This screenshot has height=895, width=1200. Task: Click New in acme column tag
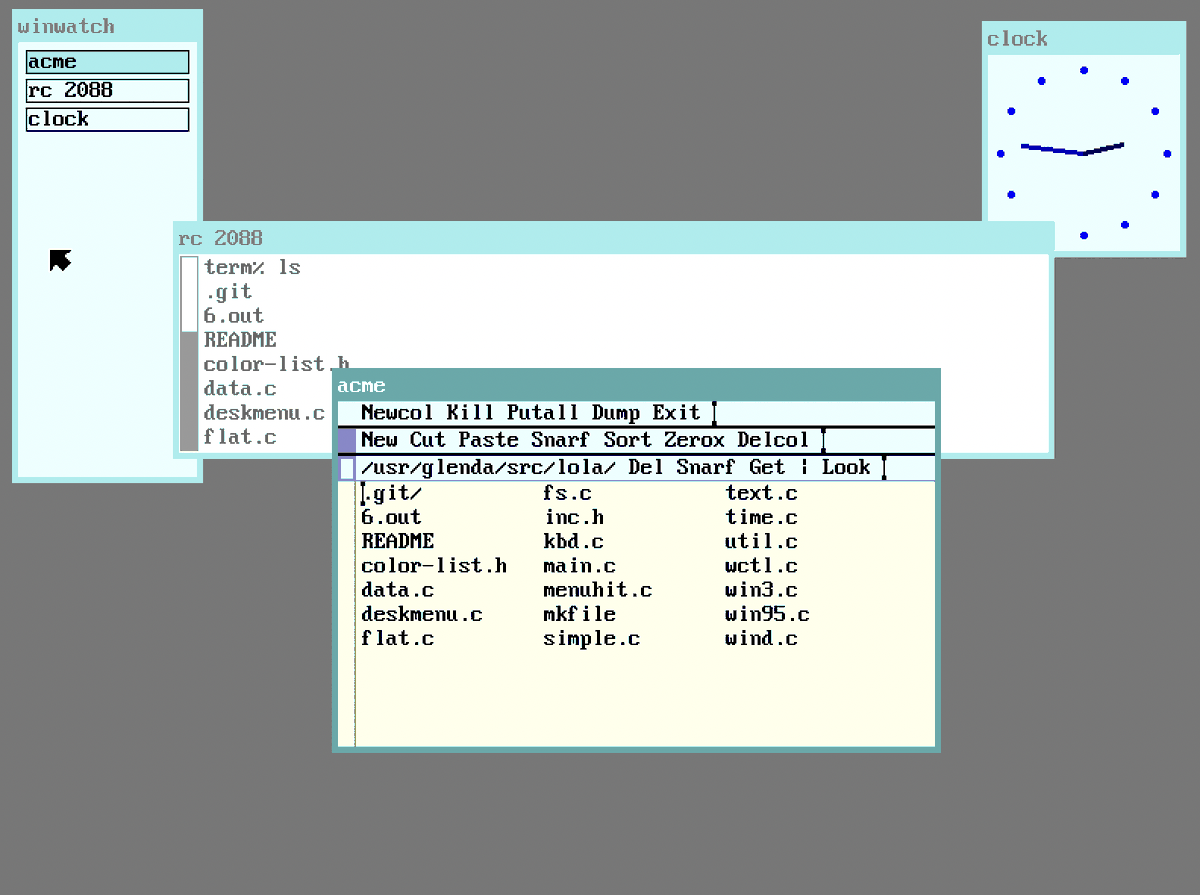point(379,440)
